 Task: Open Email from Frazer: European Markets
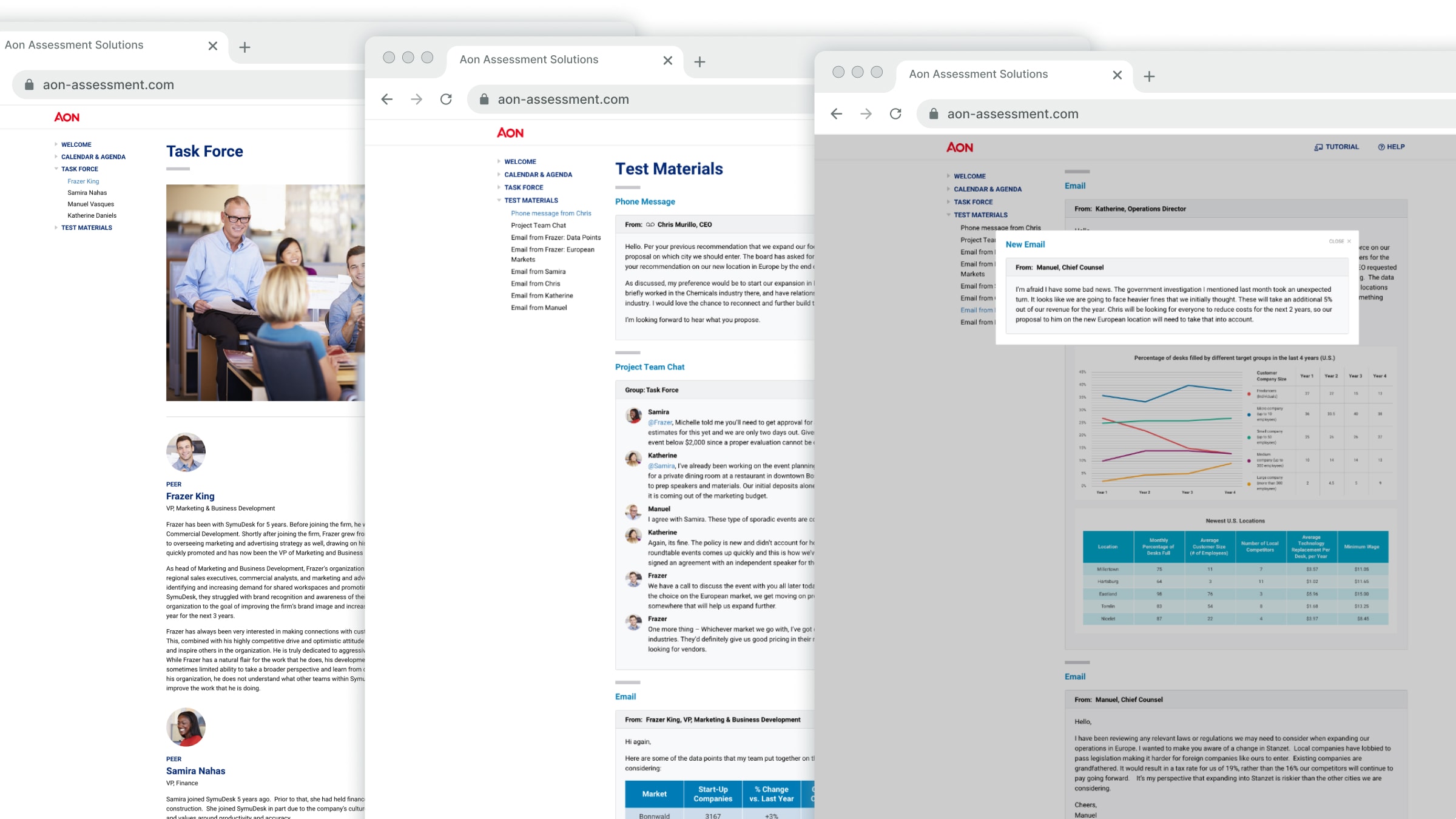pos(553,254)
